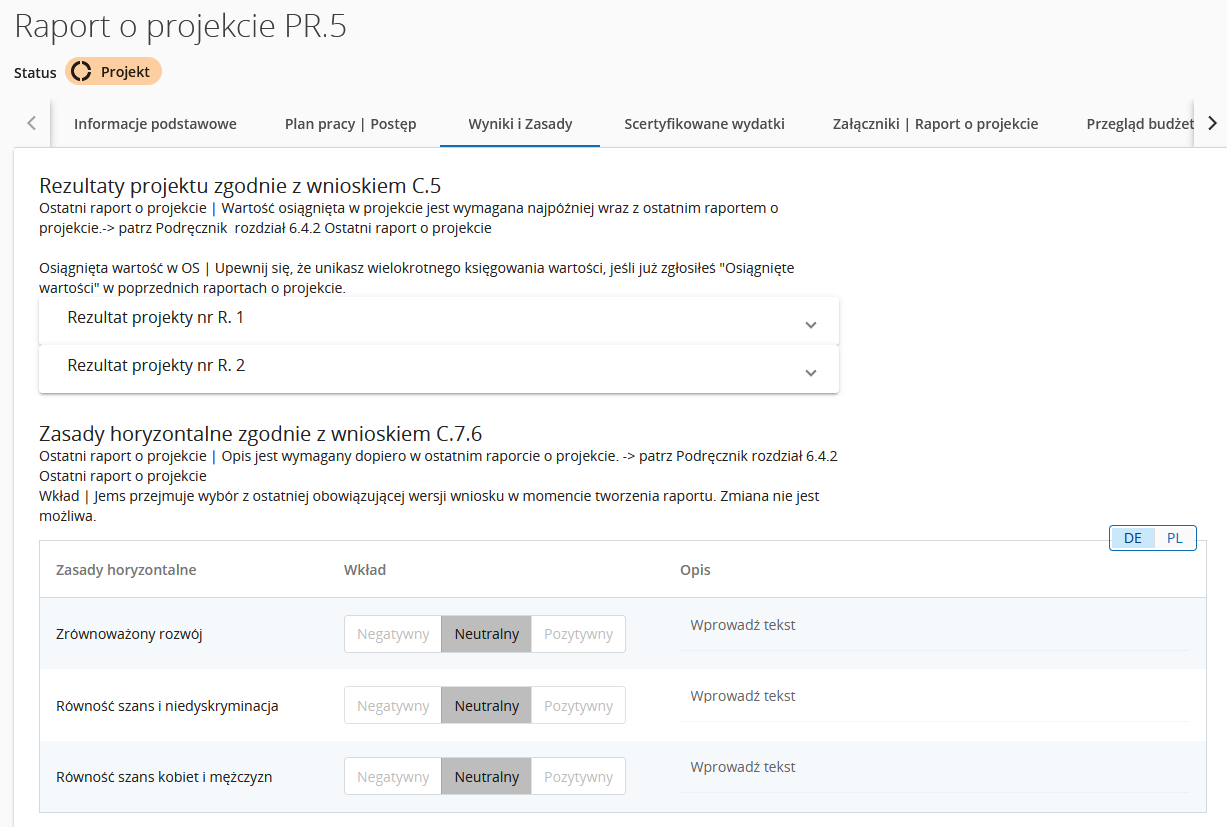1227x827 pixels.
Task: Switch language to PL
Action: (x=1175, y=538)
